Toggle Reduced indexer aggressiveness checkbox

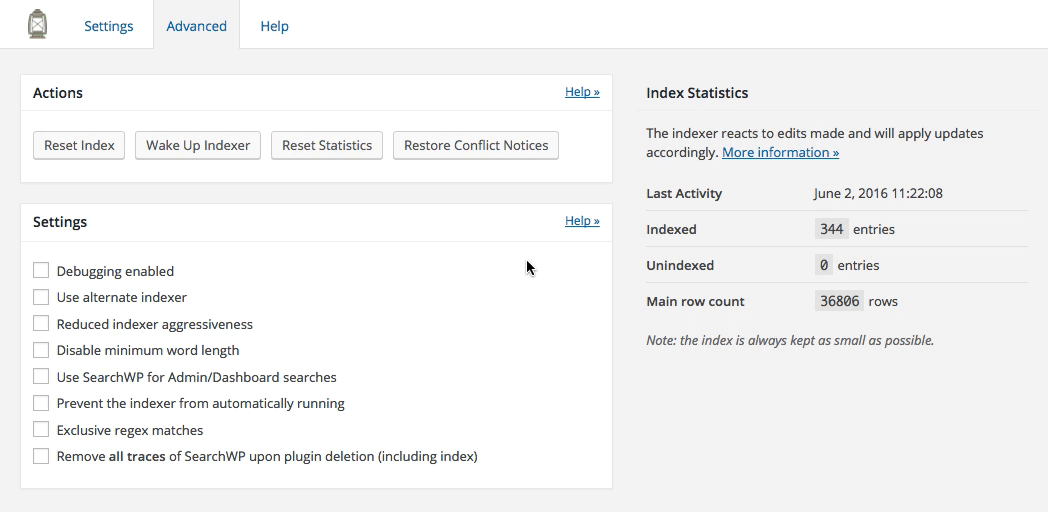pos(41,324)
